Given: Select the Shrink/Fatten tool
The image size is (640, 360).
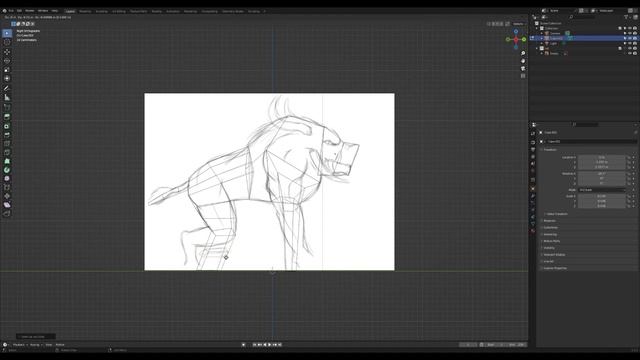Looking at the screenshot, I should point(7,196).
